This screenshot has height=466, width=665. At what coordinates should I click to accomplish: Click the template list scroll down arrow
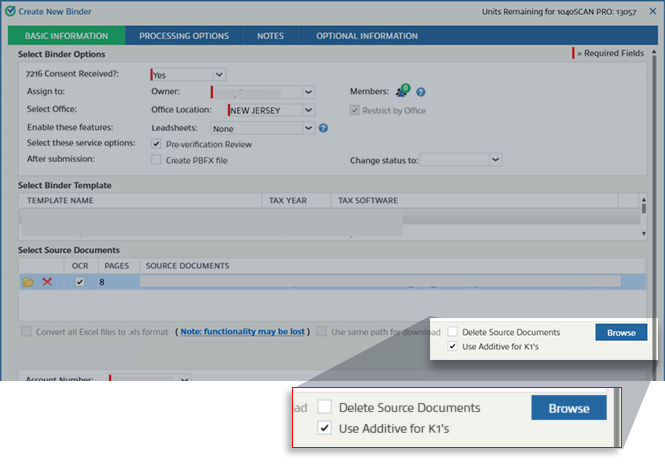click(644, 234)
